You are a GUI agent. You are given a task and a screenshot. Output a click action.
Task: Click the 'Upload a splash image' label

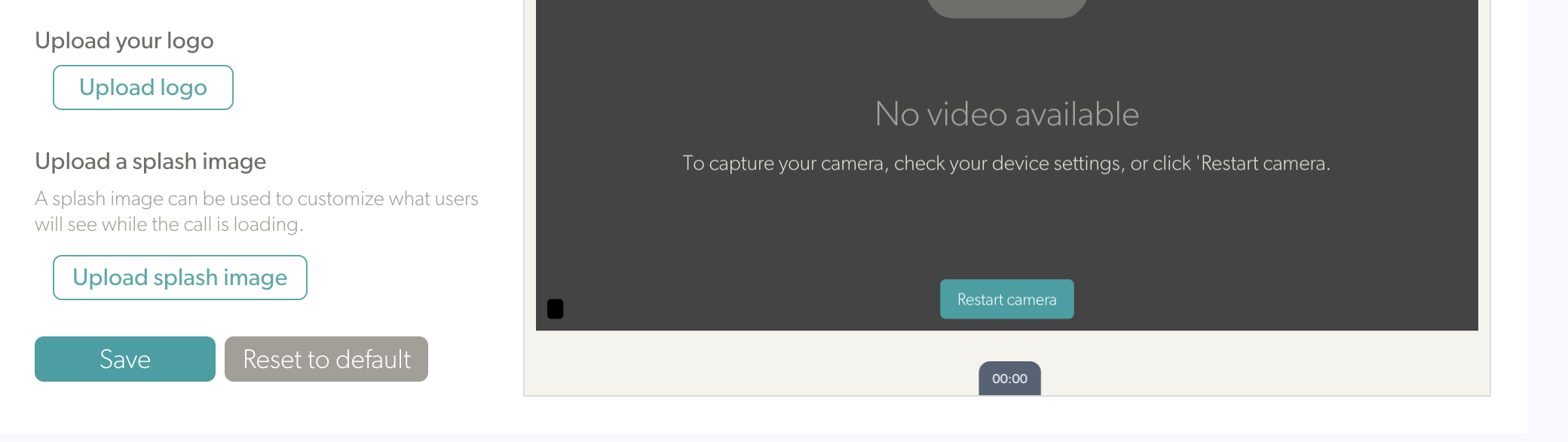(151, 161)
